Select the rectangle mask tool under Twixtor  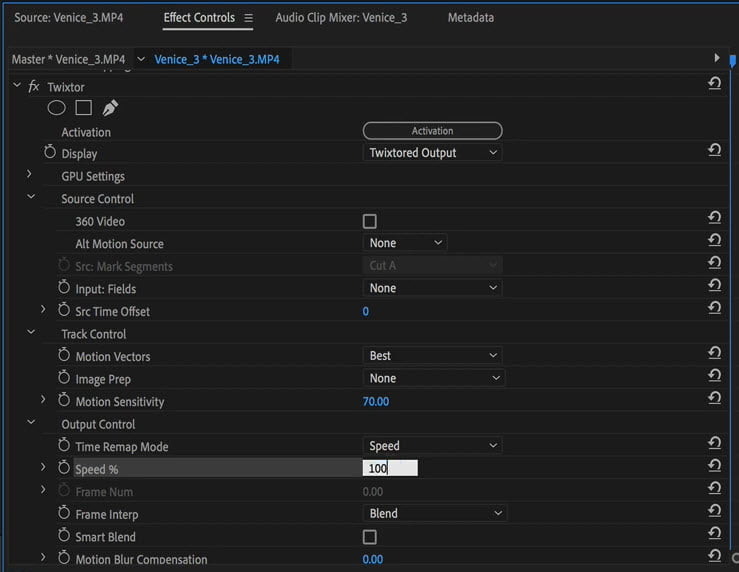(83, 108)
